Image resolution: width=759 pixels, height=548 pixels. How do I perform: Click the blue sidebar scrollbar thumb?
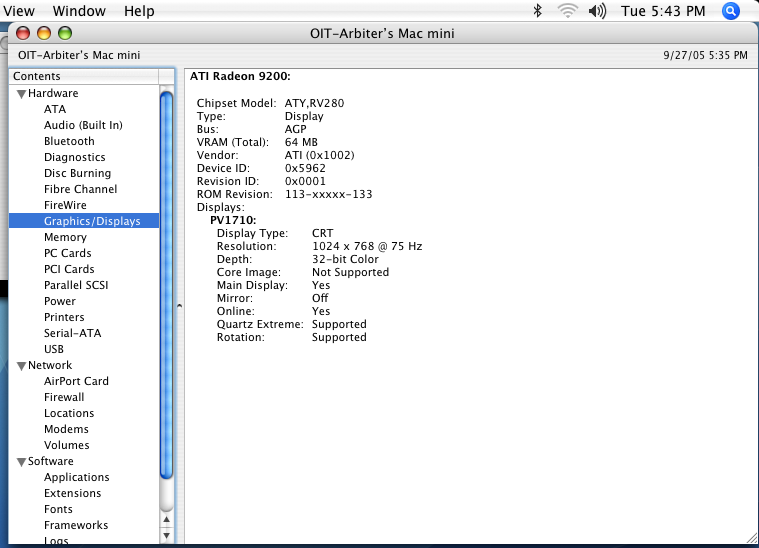tap(167, 285)
